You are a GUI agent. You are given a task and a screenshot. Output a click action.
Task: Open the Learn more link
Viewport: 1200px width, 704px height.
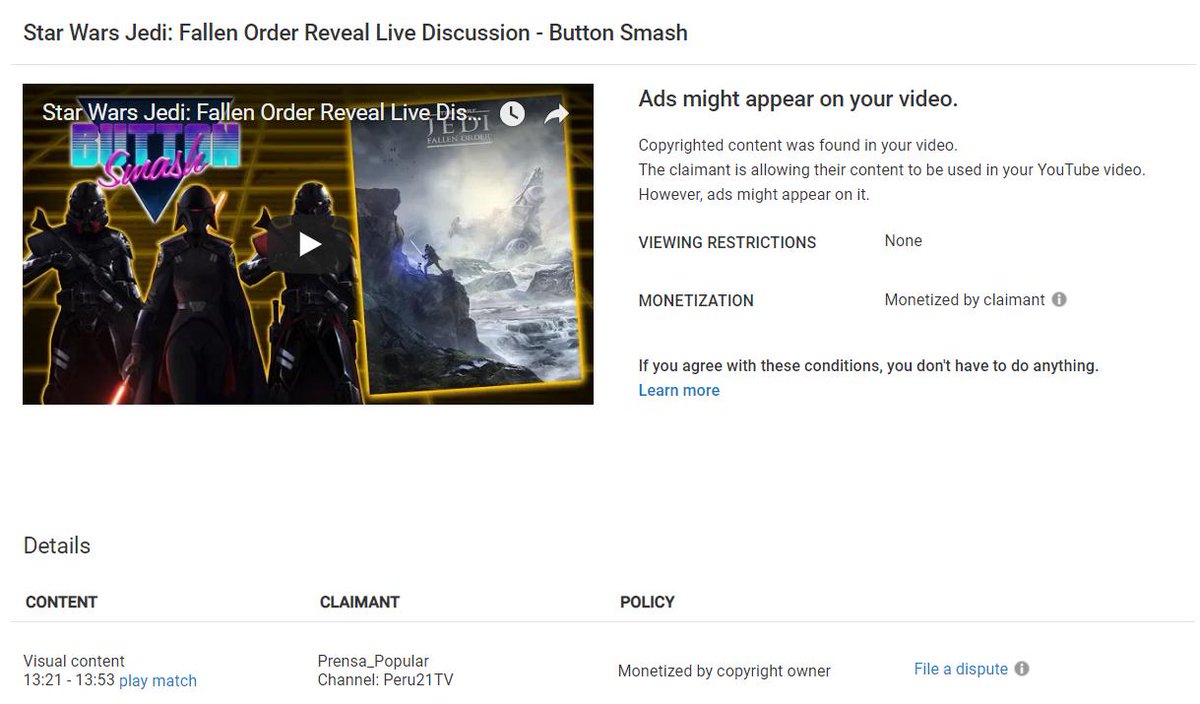point(679,390)
